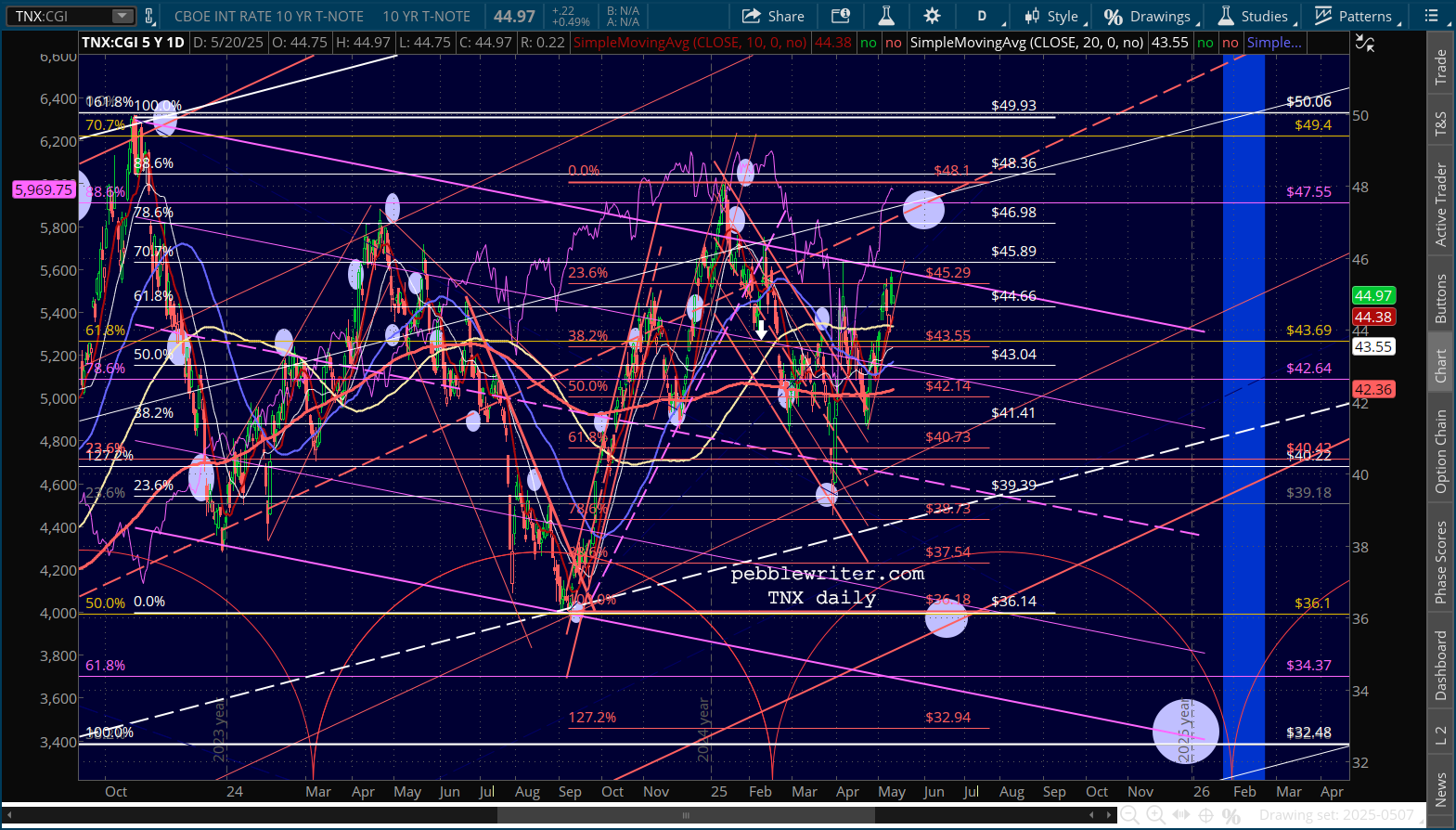Open the Style menu
Image resolution: width=1456 pixels, height=830 pixels.
1052,16
